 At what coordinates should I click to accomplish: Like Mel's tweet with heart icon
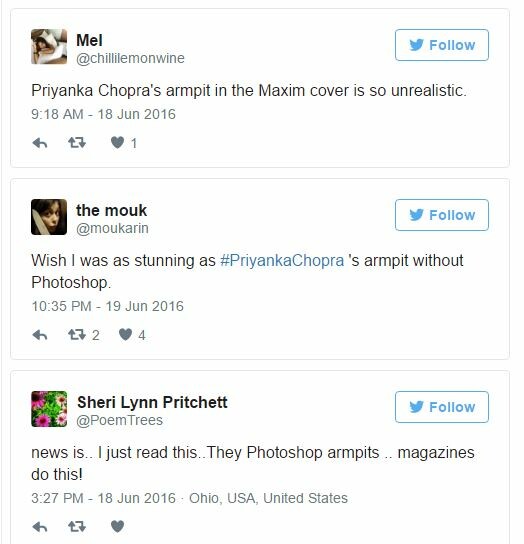coord(117,143)
